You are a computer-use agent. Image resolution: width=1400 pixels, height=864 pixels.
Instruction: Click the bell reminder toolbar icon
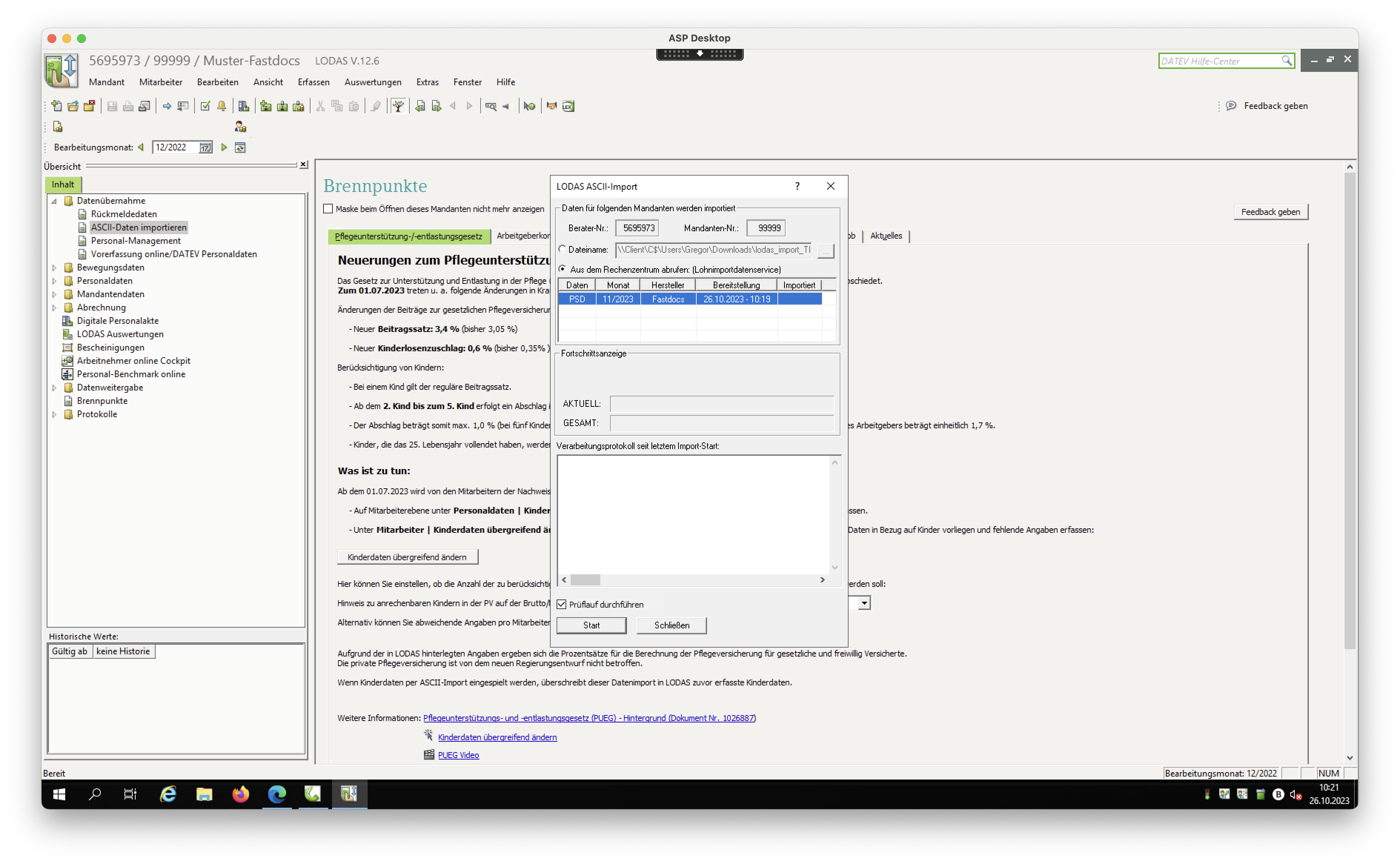[x=222, y=106]
